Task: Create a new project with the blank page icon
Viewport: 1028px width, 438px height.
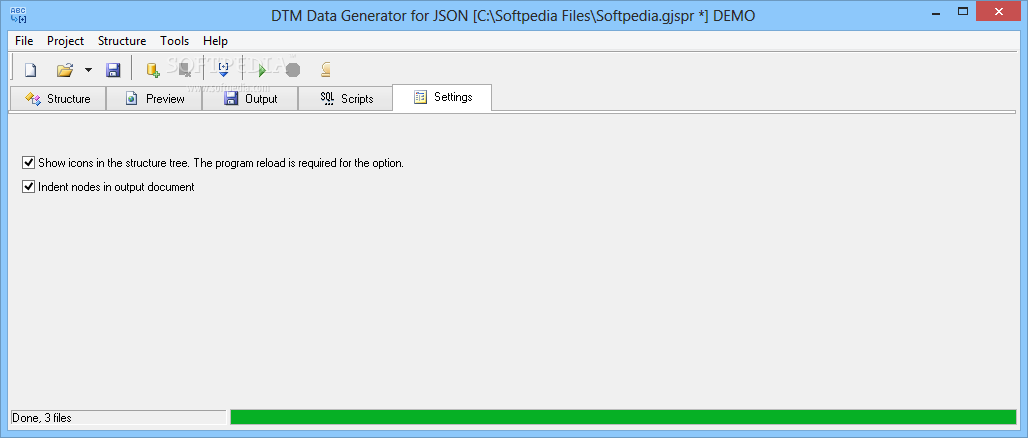Action: click(30, 70)
